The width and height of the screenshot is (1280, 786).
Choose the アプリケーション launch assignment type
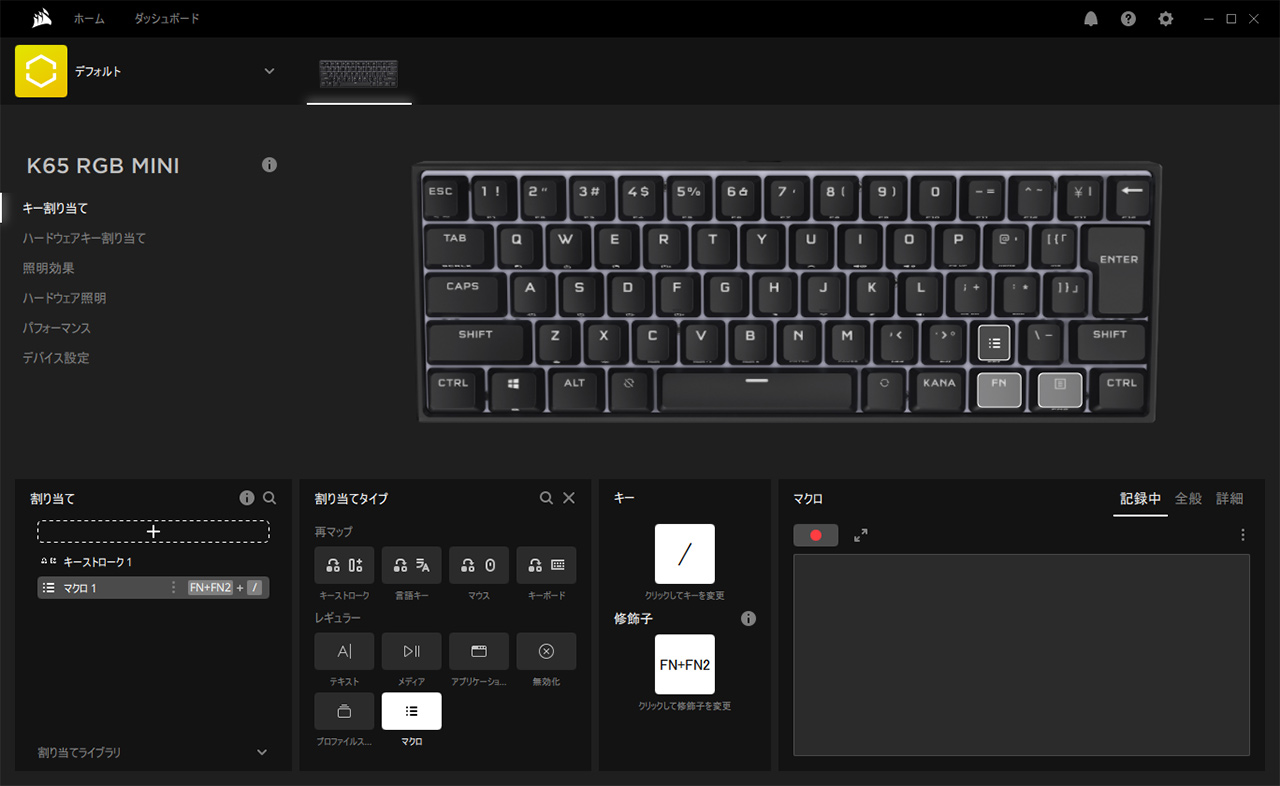click(479, 651)
